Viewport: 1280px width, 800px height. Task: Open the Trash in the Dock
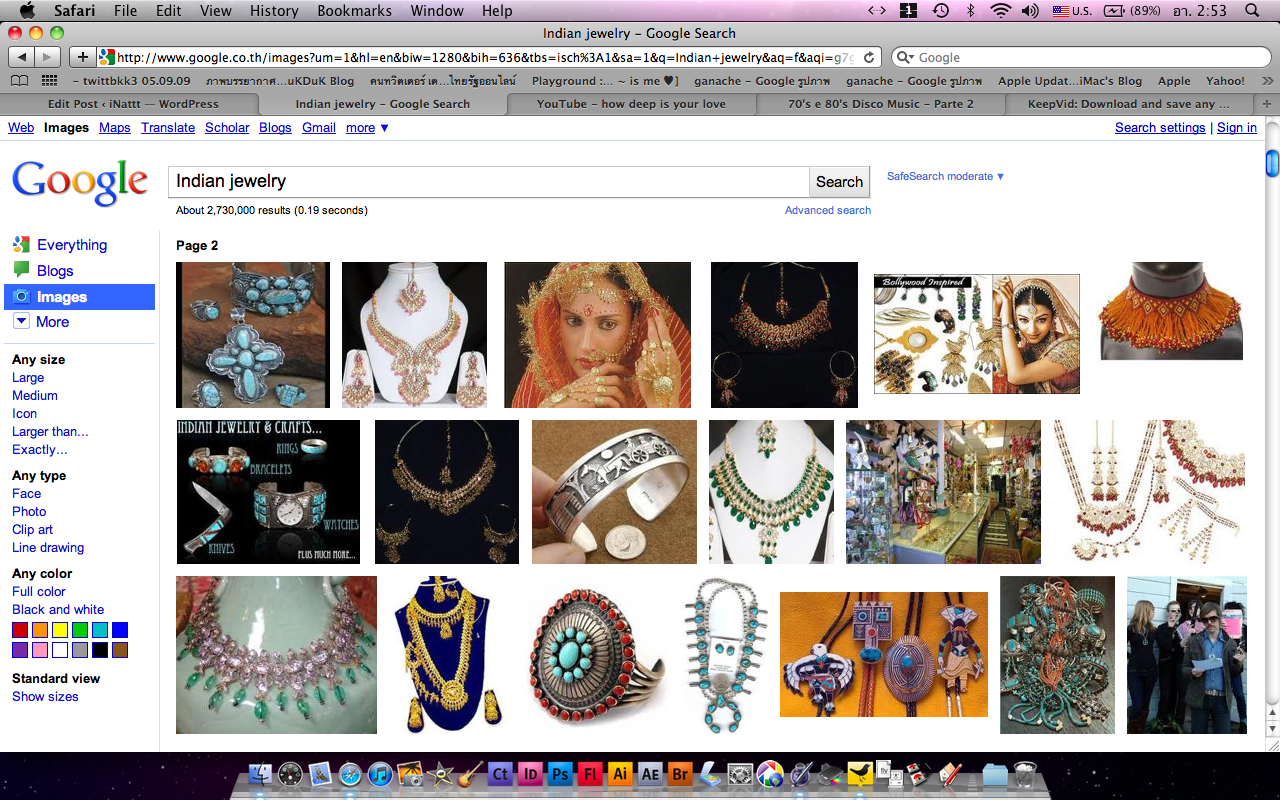point(1025,773)
